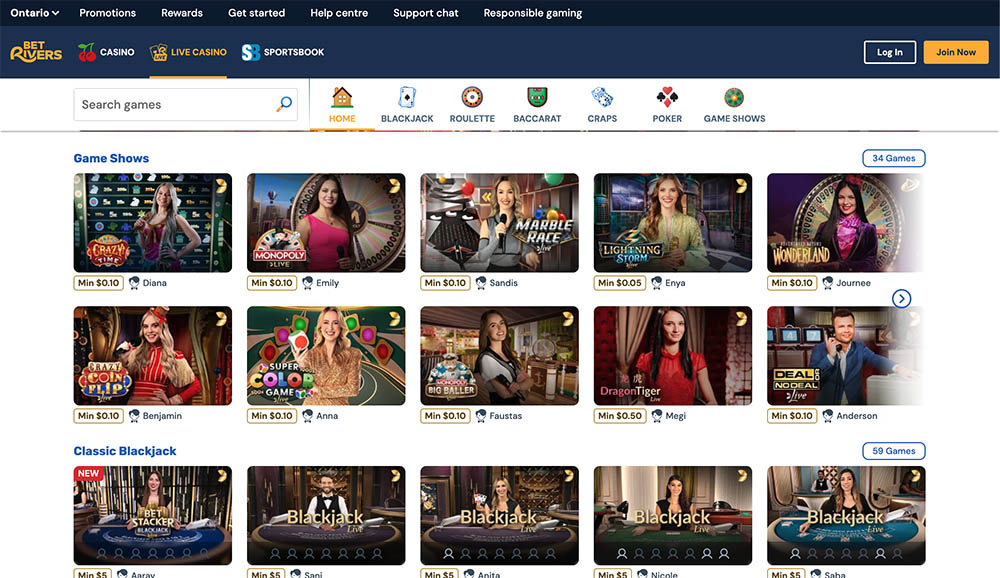This screenshot has width=1000, height=578.
Task: Open the Game Shows section heading
Action: [x=111, y=158]
